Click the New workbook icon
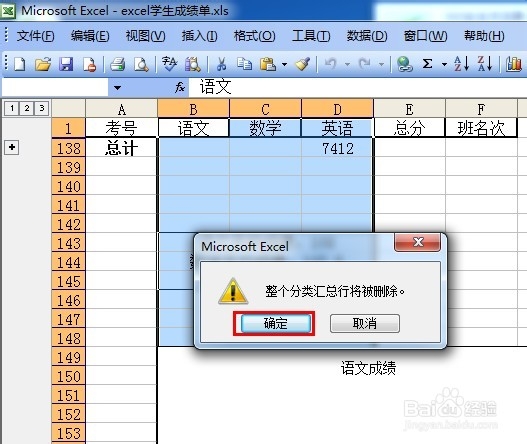527x444 pixels. 19,64
